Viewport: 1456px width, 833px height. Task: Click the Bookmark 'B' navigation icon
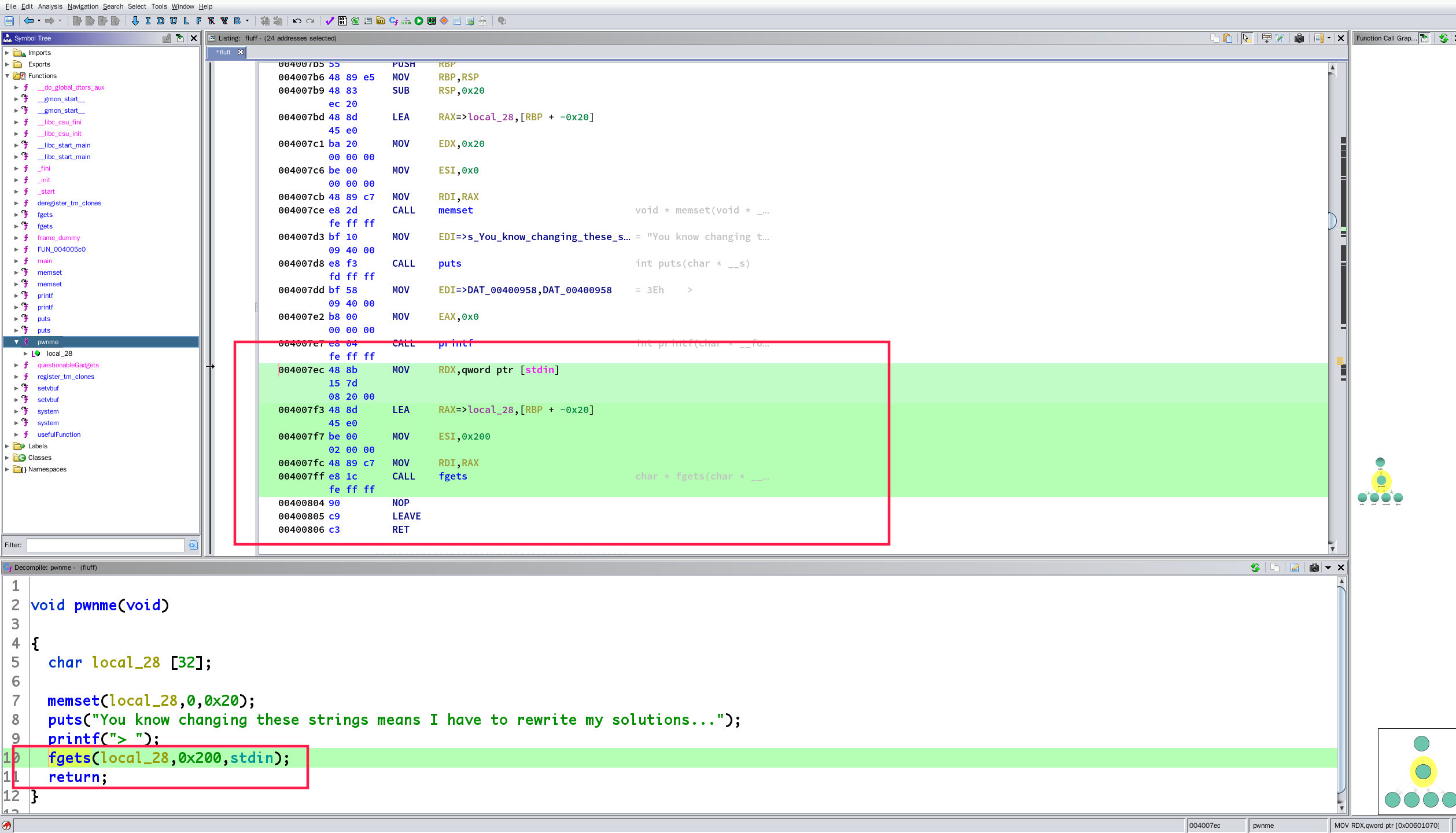pyautogui.click(x=237, y=21)
